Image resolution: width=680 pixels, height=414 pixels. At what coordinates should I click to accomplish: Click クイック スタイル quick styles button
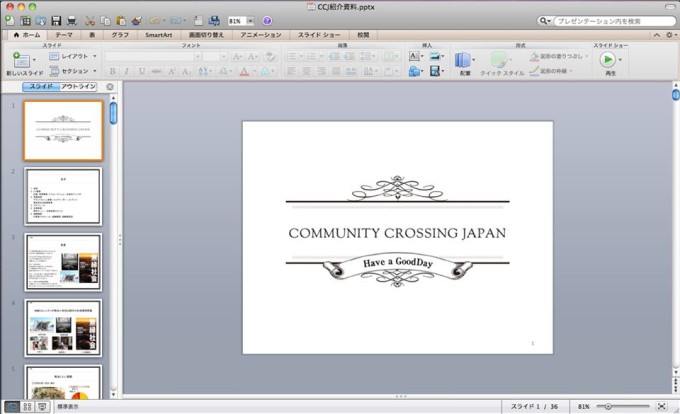coord(502,64)
